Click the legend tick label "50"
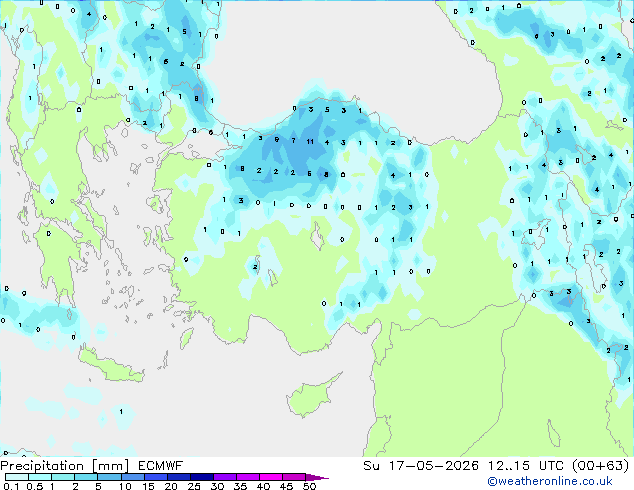Image resolution: width=634 pixels, height=490 pixels. tap(309, 486)
